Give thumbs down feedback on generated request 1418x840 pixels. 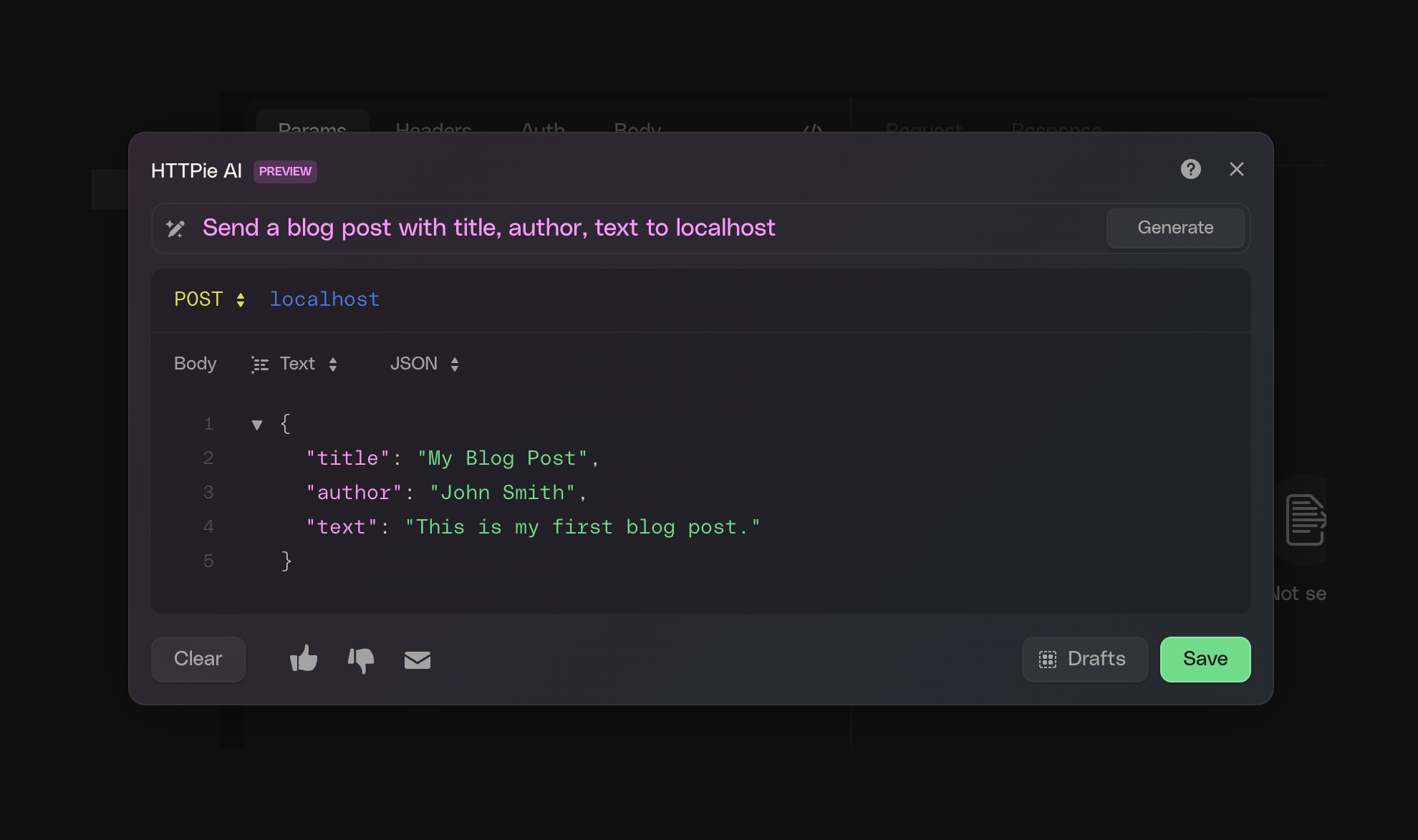361,660
